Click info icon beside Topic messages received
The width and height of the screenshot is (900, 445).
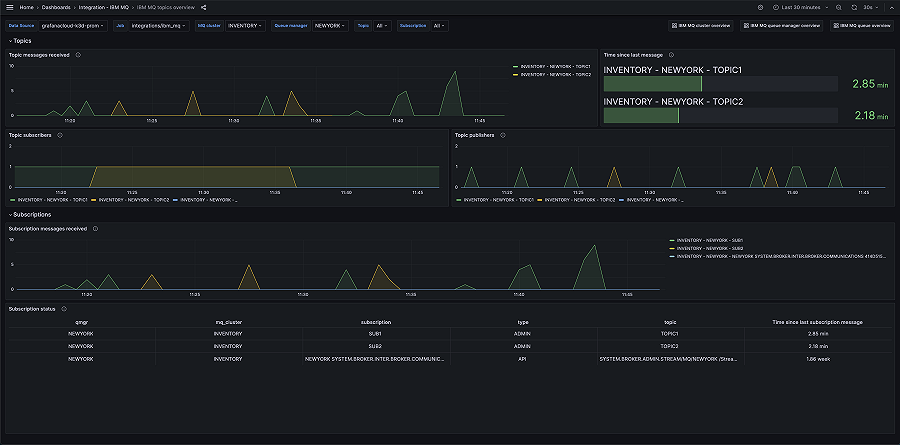coord(78,55)
